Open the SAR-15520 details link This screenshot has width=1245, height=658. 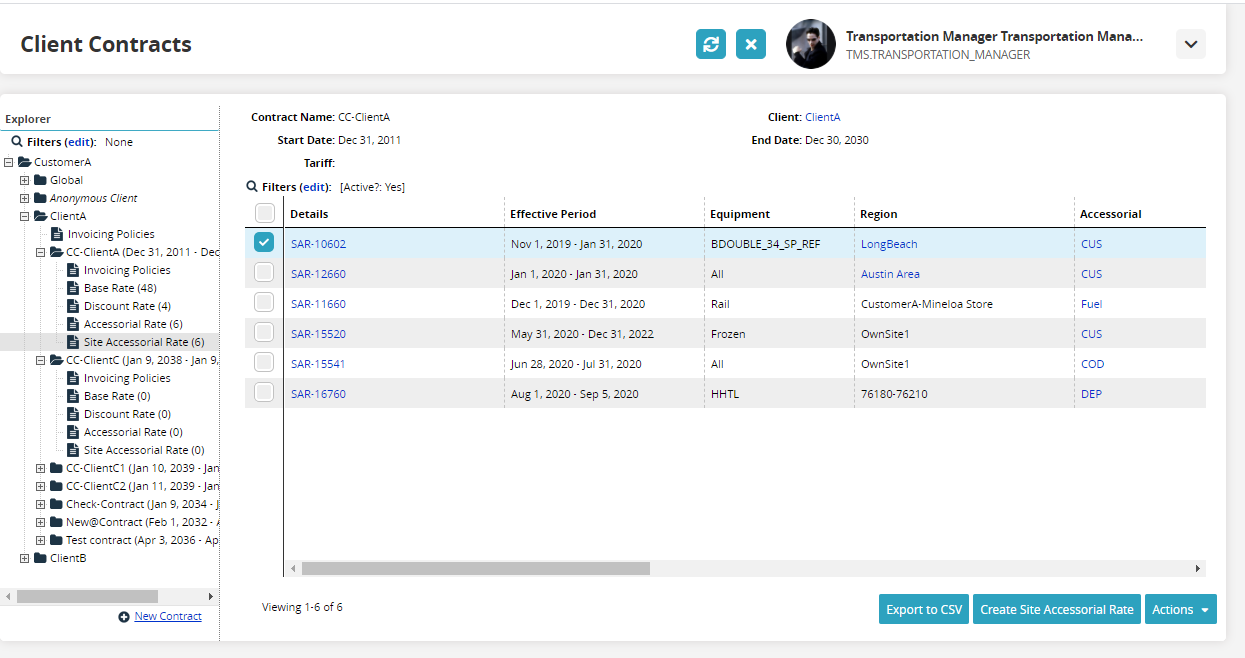[318, 334]
